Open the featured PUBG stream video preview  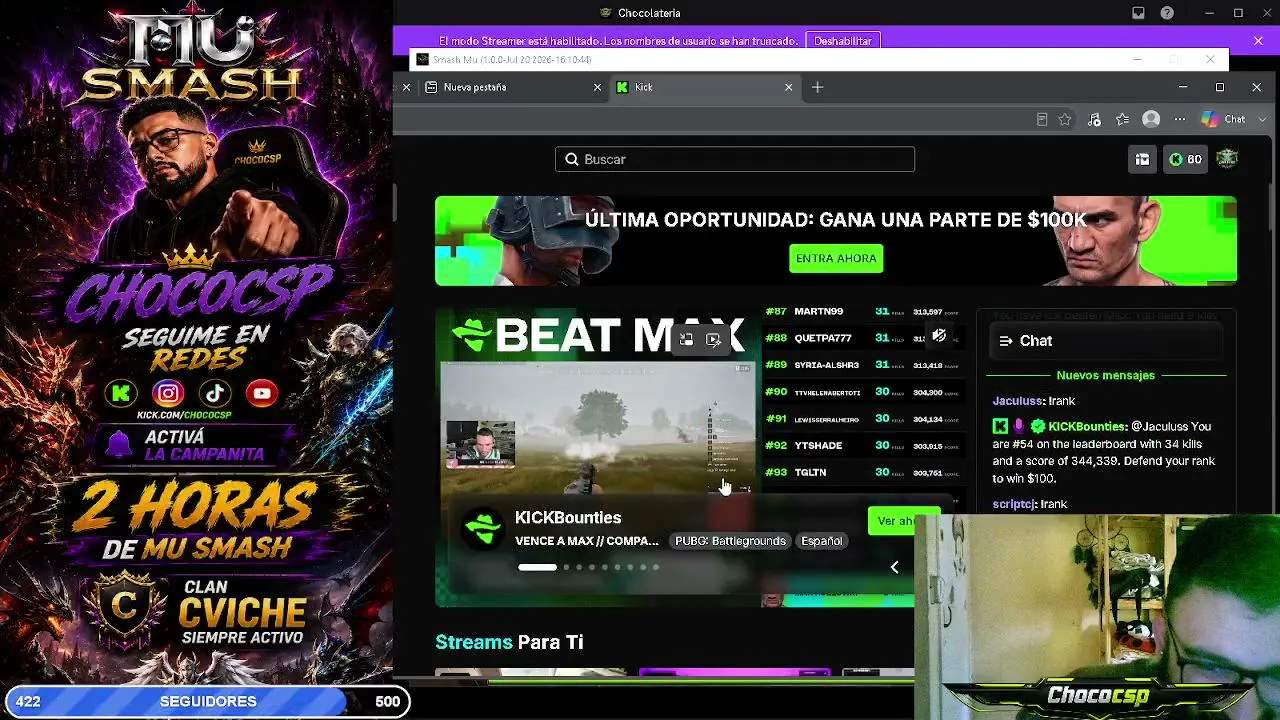(598, 428)
